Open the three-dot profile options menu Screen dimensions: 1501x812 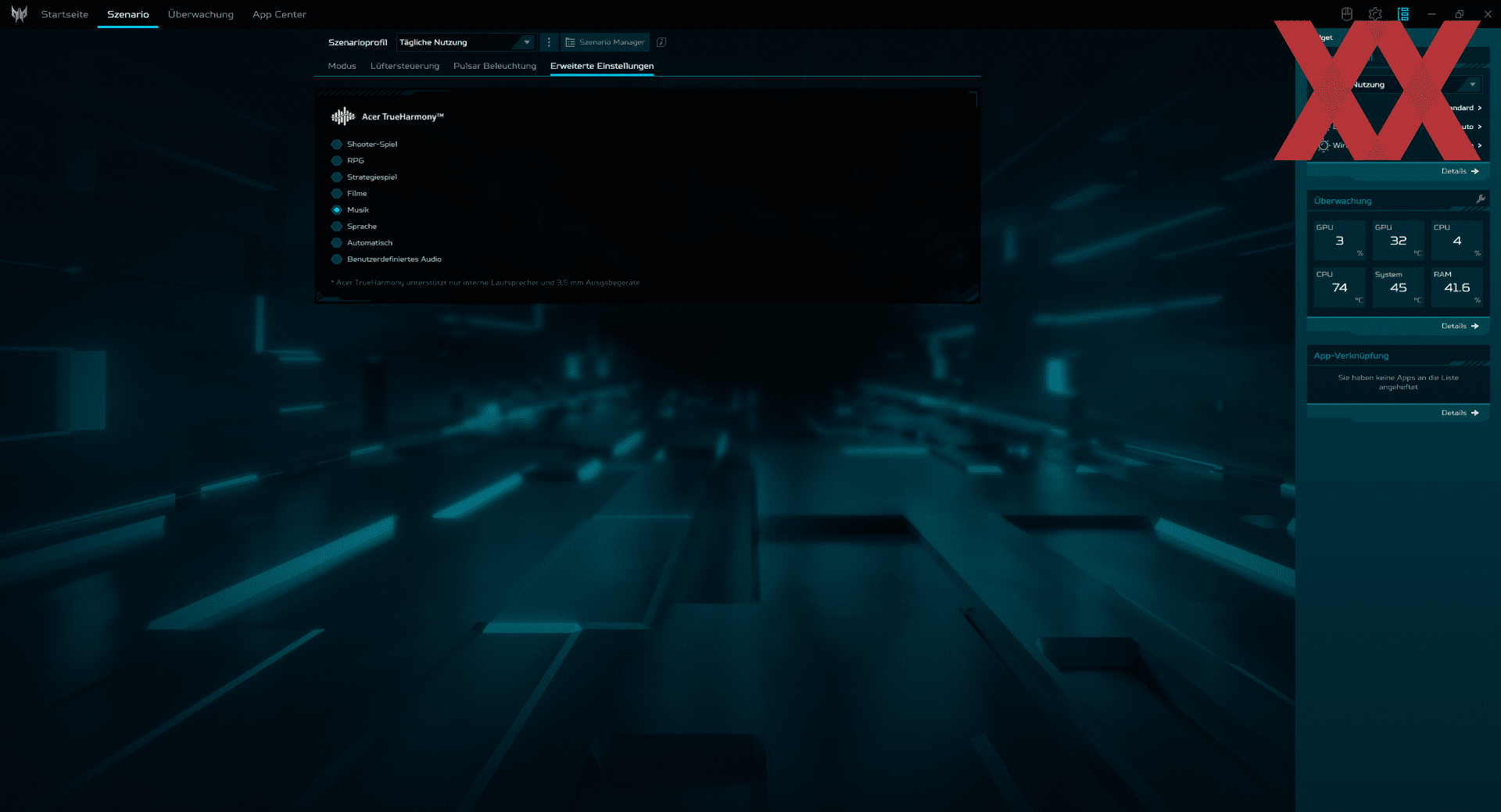549,42
